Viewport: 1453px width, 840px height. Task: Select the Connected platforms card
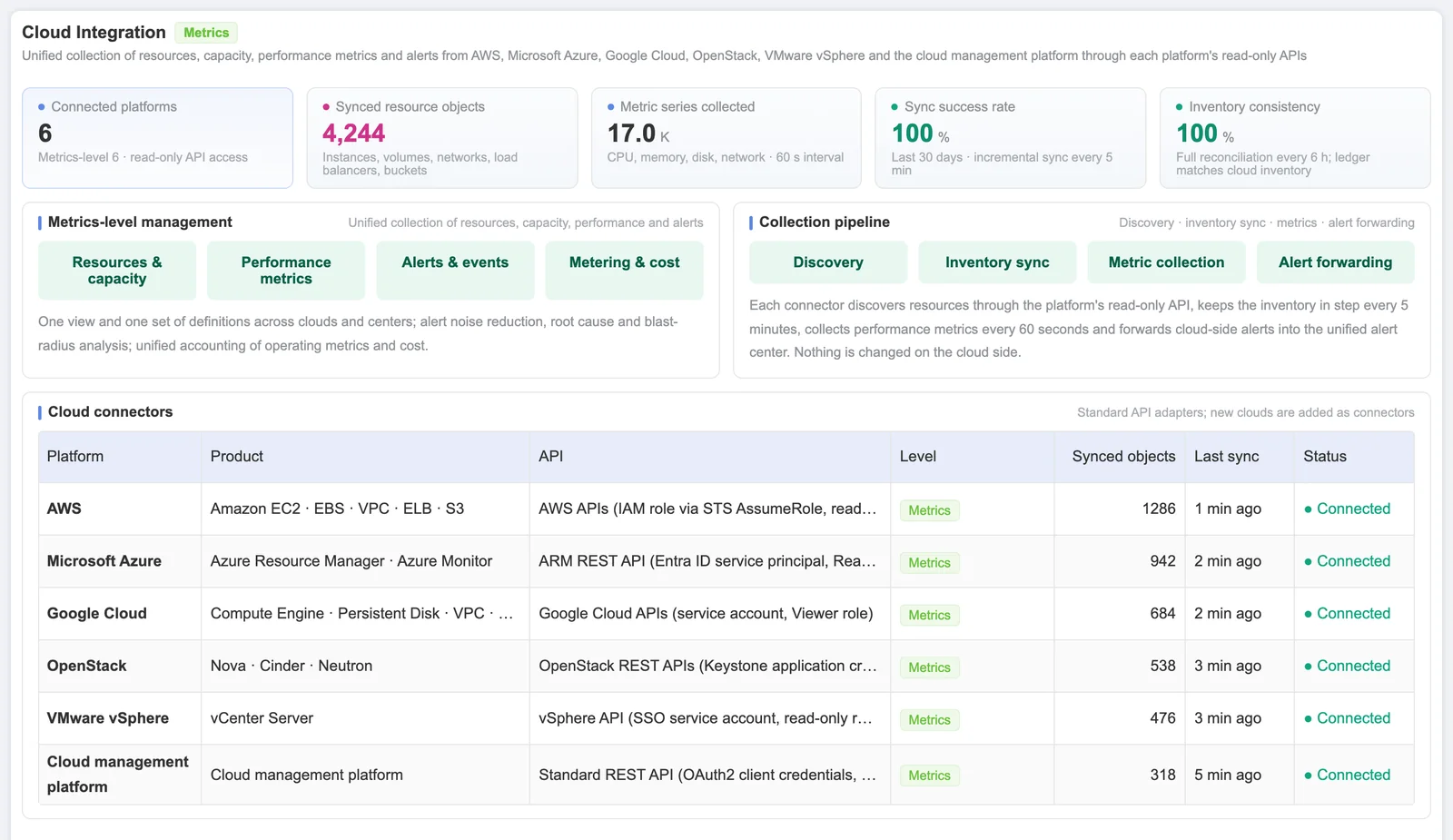point(157,138)
